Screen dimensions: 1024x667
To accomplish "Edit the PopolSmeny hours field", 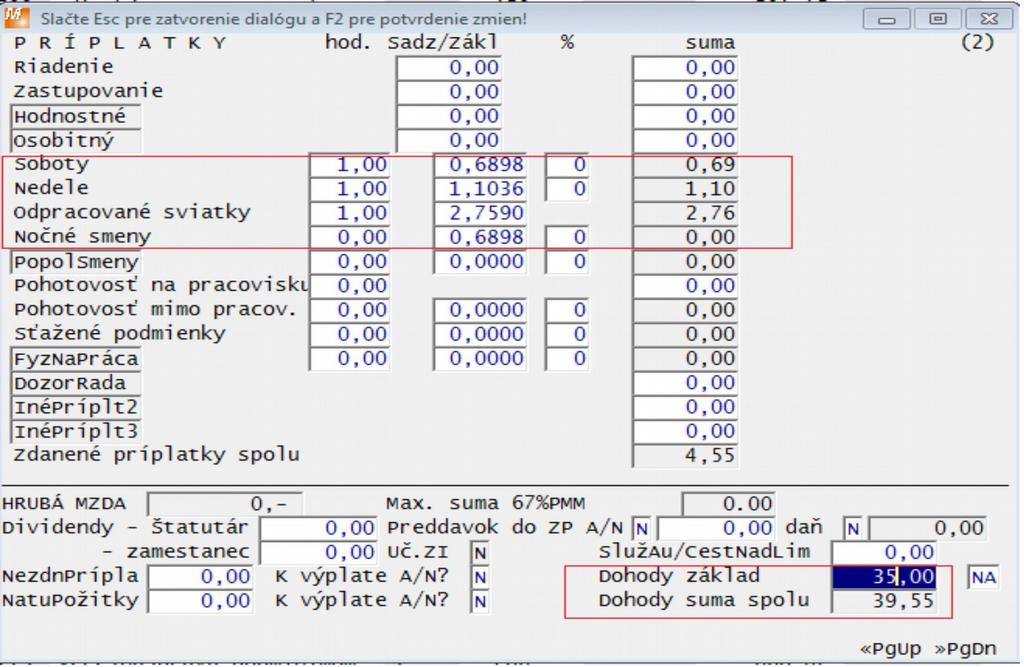I will tap(349, 261).
